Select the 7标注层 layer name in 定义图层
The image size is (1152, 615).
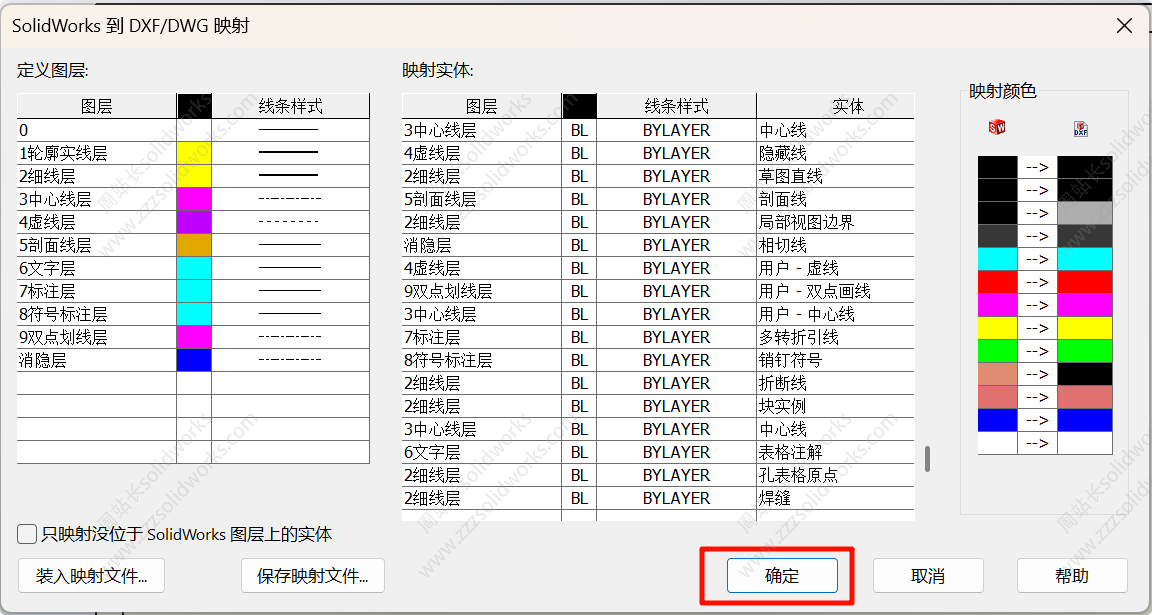(96, 291)
